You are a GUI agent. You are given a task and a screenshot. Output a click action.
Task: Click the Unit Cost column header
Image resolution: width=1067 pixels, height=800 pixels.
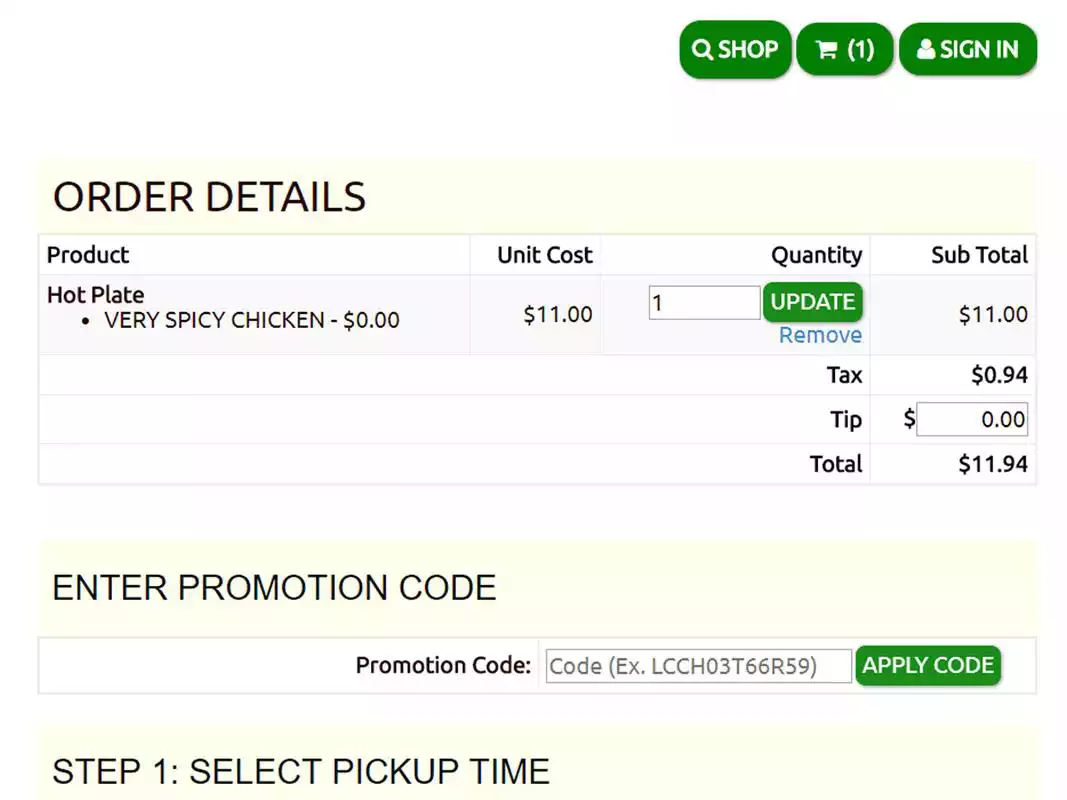(x=544, y=255)
